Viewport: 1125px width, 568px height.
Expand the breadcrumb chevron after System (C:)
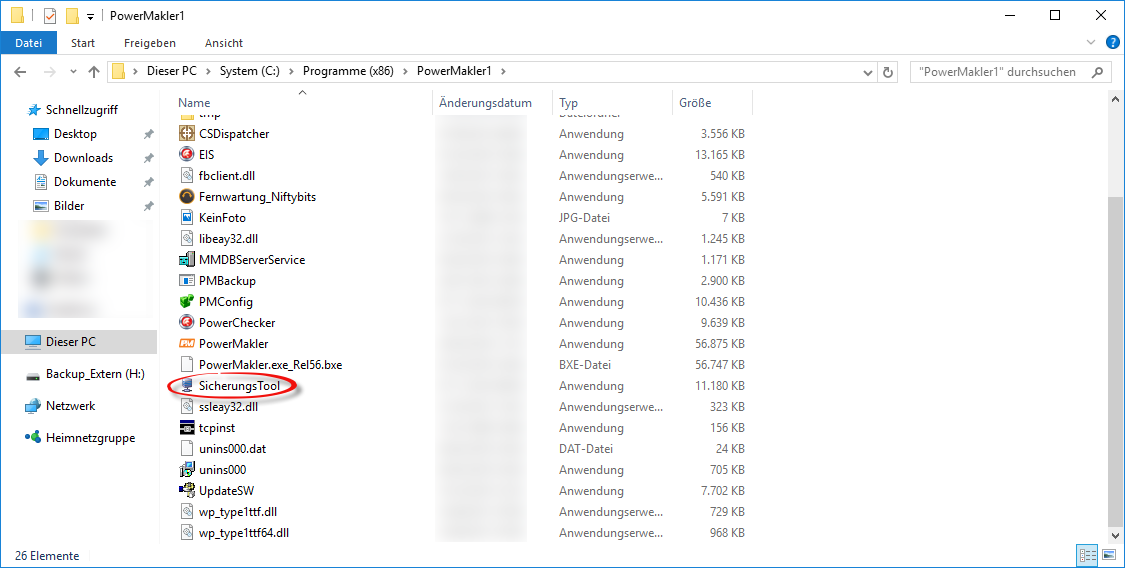pos(291,71)
